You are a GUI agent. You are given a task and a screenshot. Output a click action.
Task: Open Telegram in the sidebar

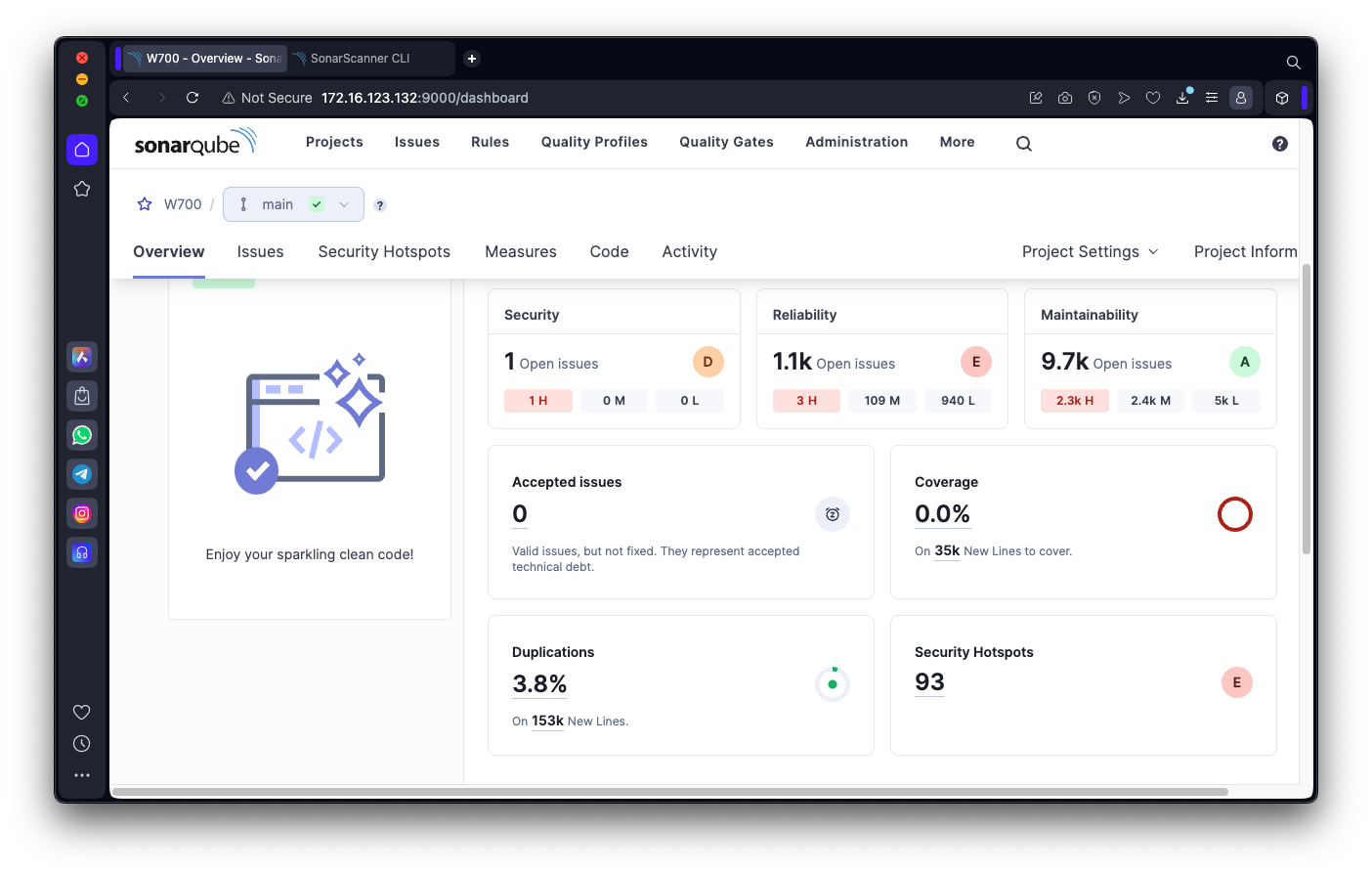coord(82,474)
